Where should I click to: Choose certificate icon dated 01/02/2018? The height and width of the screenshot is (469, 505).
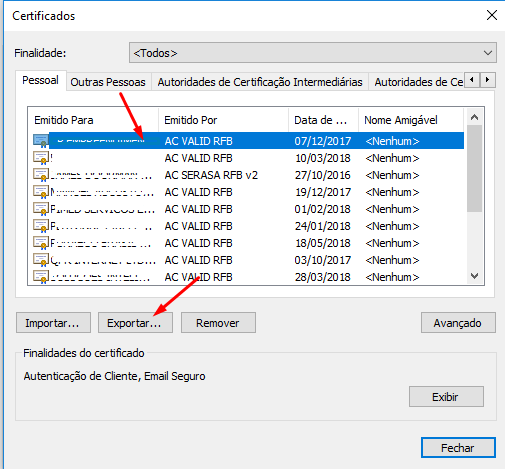41,209
